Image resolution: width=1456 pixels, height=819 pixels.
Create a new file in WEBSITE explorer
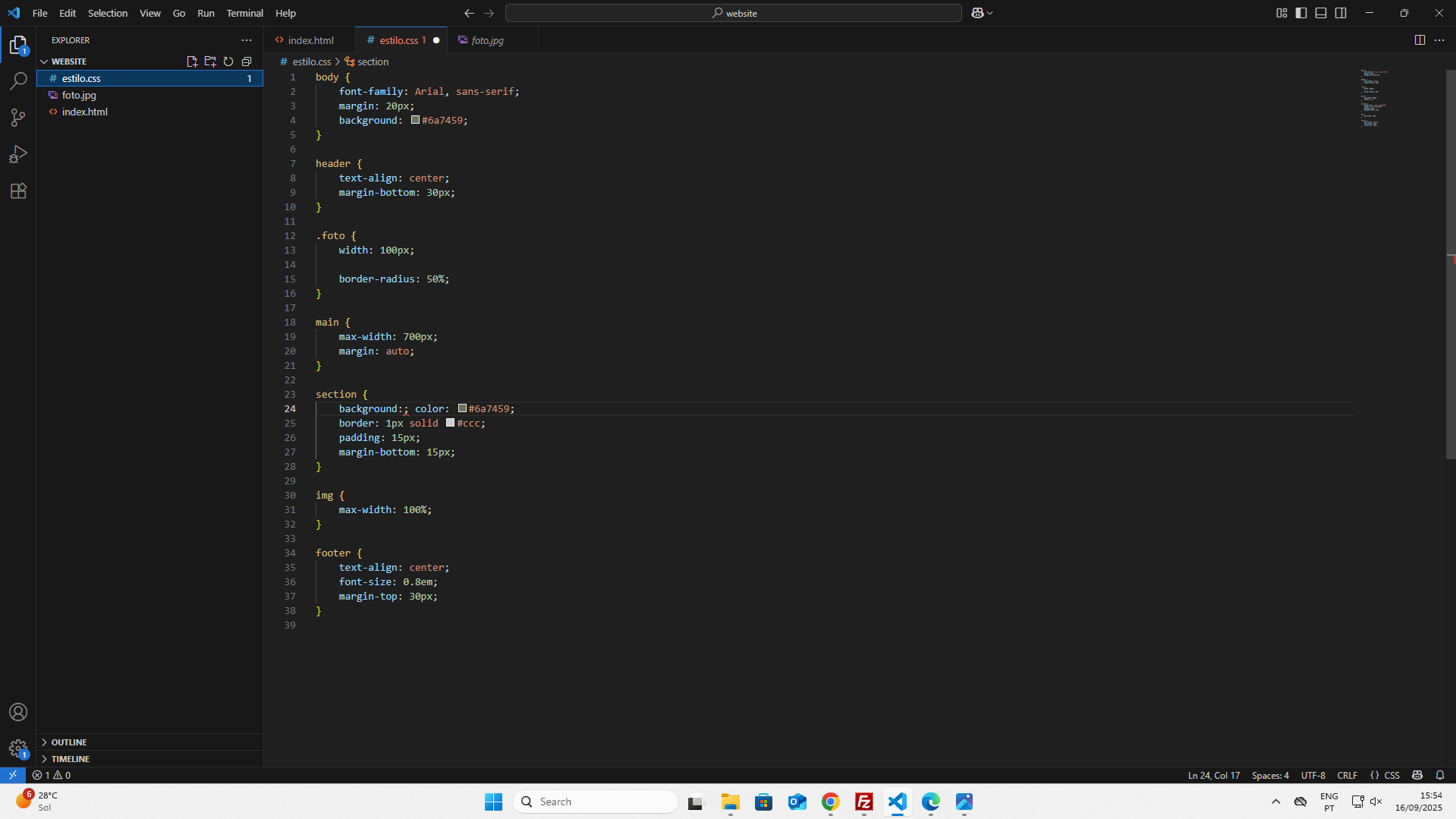point(192,61)
